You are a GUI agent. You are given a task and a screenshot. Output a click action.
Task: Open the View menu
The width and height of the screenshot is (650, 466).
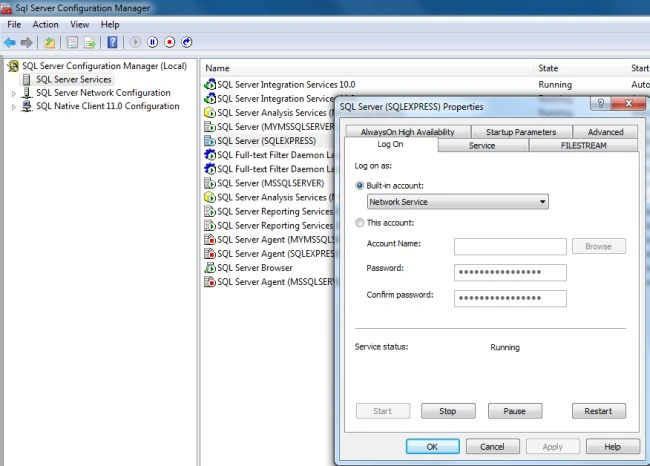80,24
